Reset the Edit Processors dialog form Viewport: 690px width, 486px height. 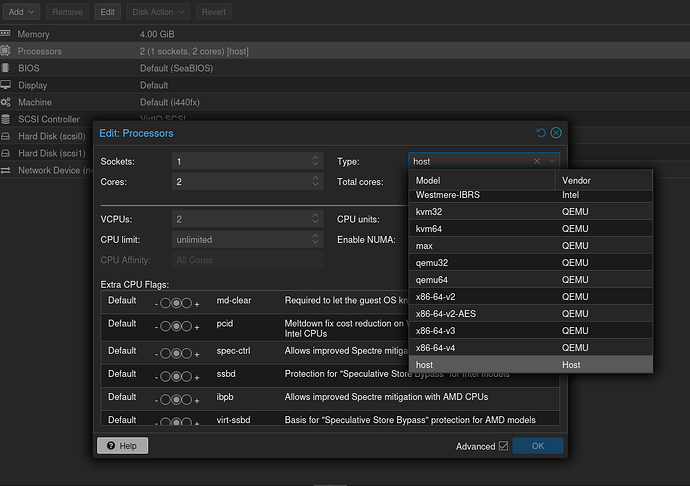click(x=541, y=132)
